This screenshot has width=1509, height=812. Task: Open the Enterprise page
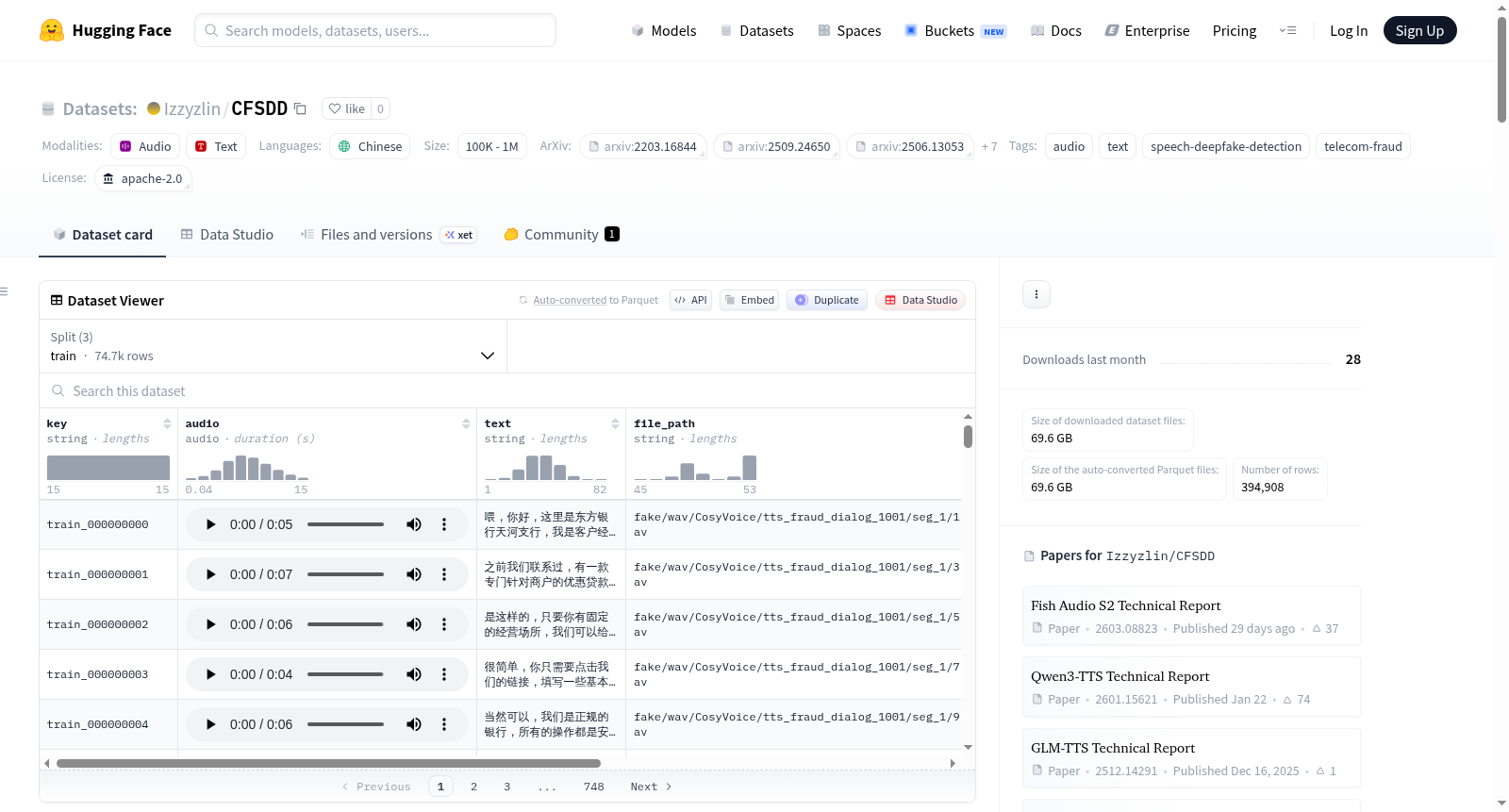pos(1147,30)
